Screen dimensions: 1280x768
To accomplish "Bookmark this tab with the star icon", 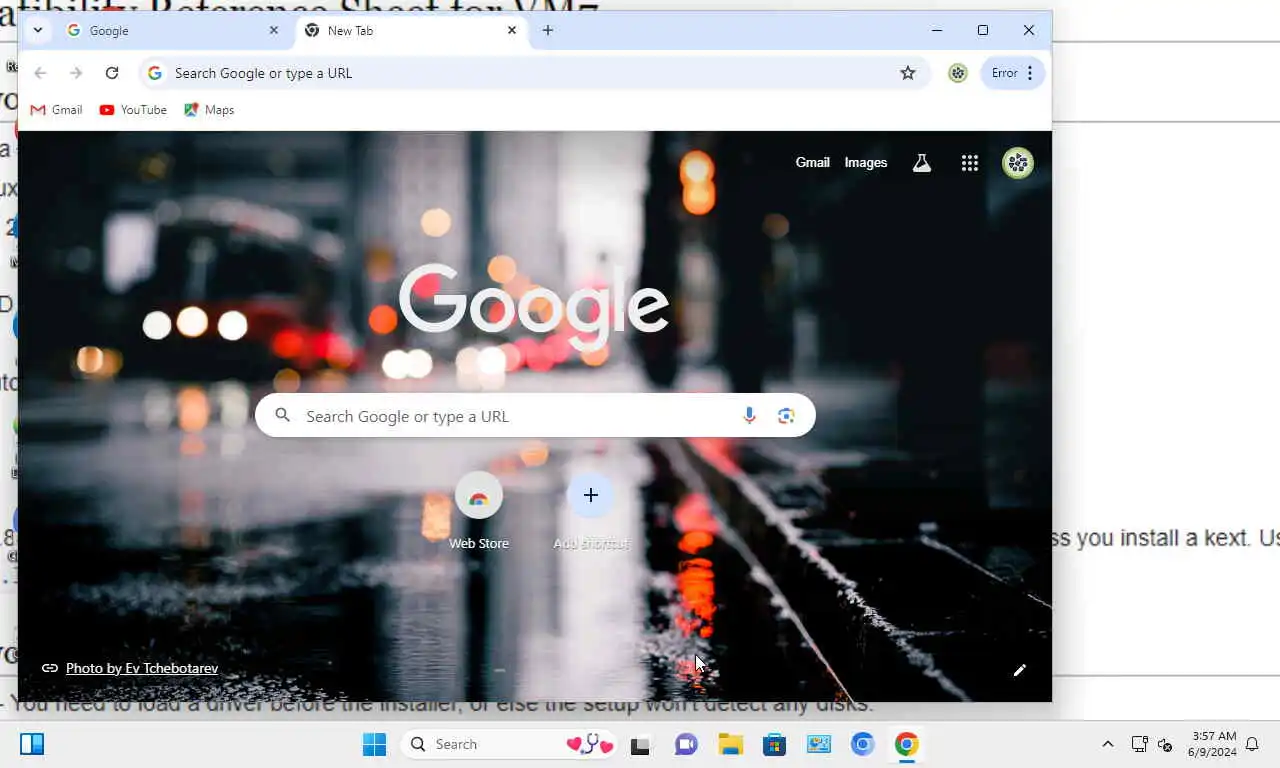I will point(908,73).
